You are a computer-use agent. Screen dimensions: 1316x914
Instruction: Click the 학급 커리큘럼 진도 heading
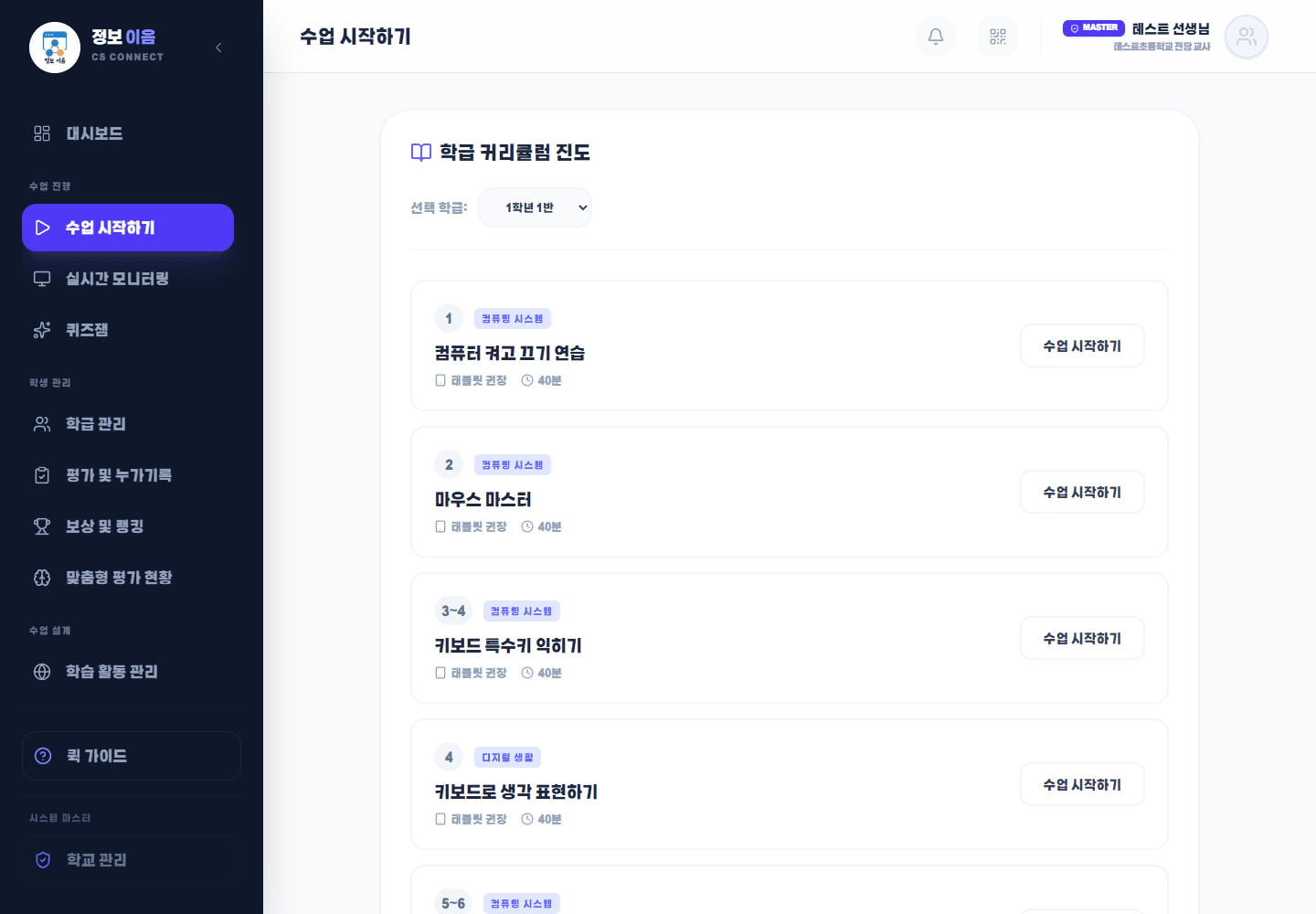pyautogui.click(x=515, y=153)
